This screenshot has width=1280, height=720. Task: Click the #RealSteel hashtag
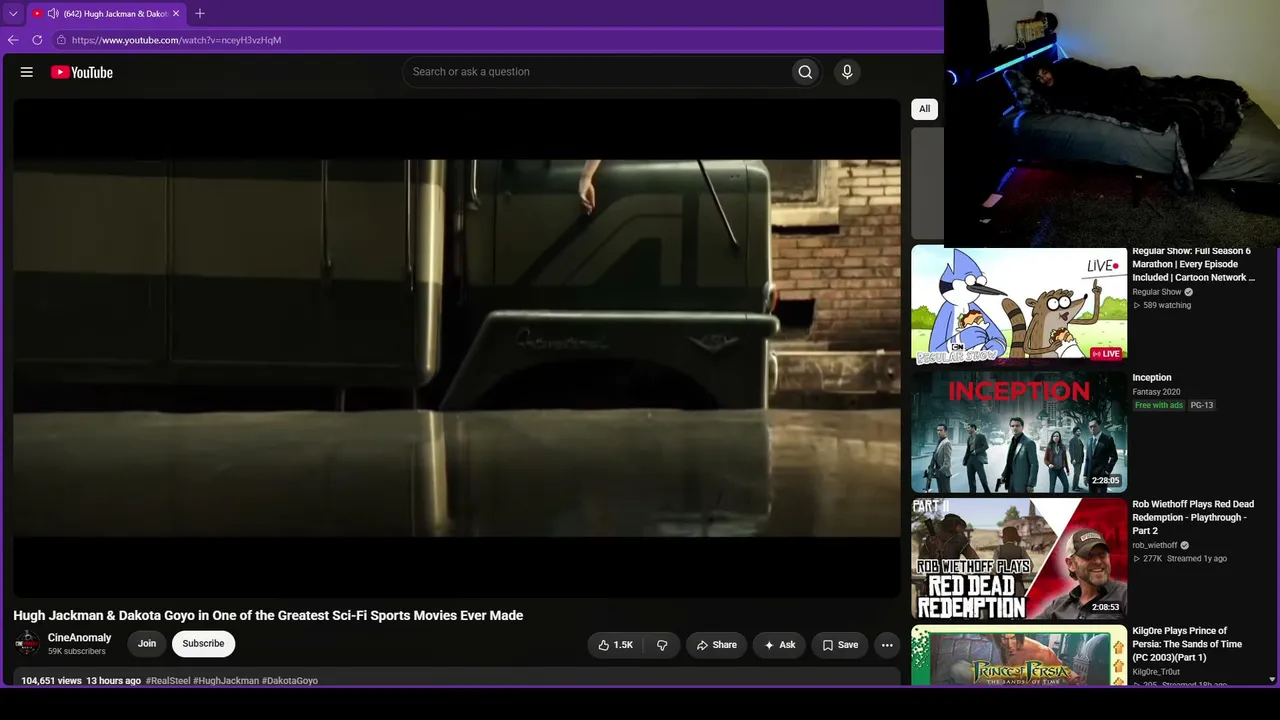(x=168, y=681)
